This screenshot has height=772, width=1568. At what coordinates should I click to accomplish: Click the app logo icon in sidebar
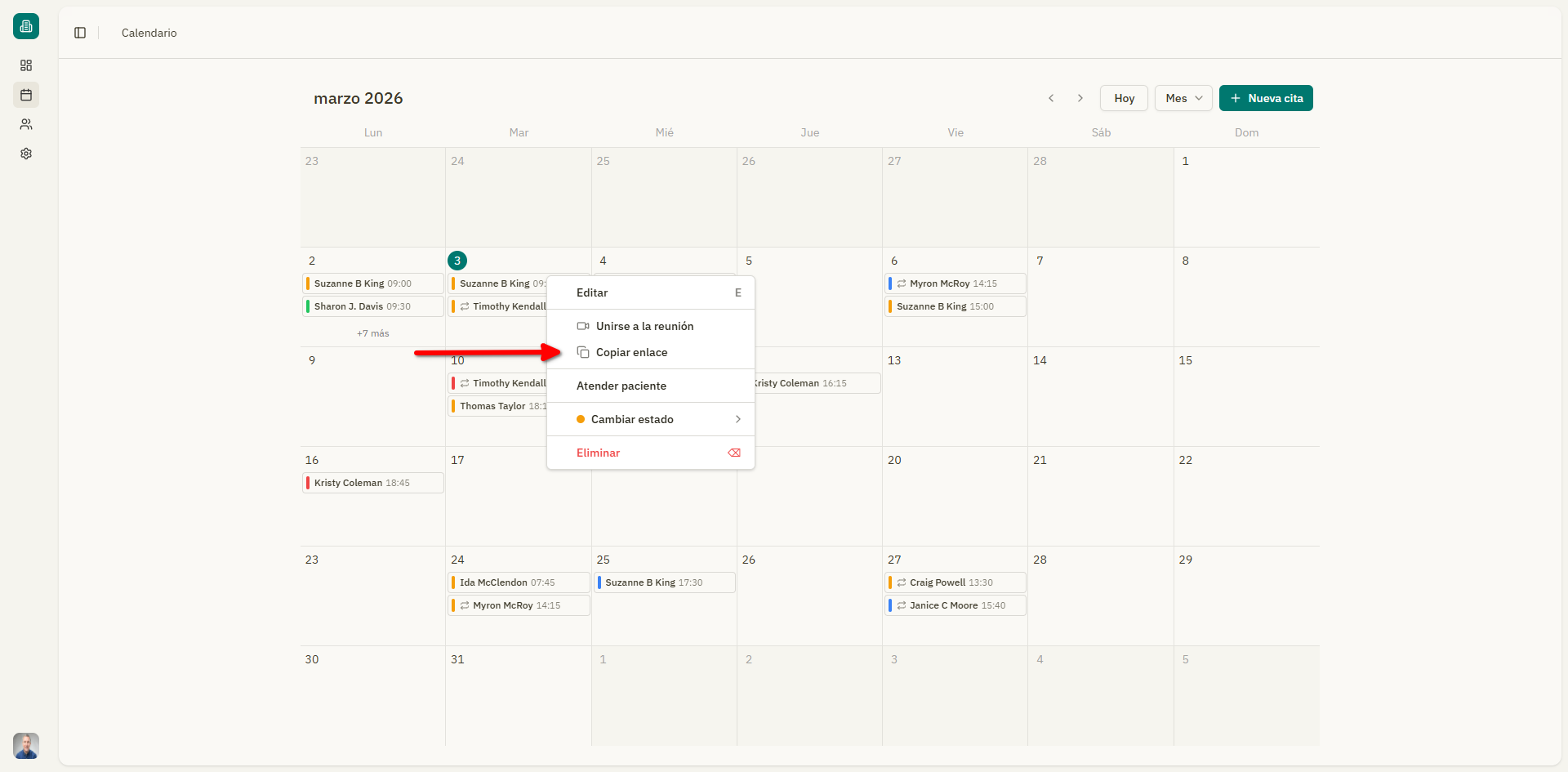click(26, 26)
